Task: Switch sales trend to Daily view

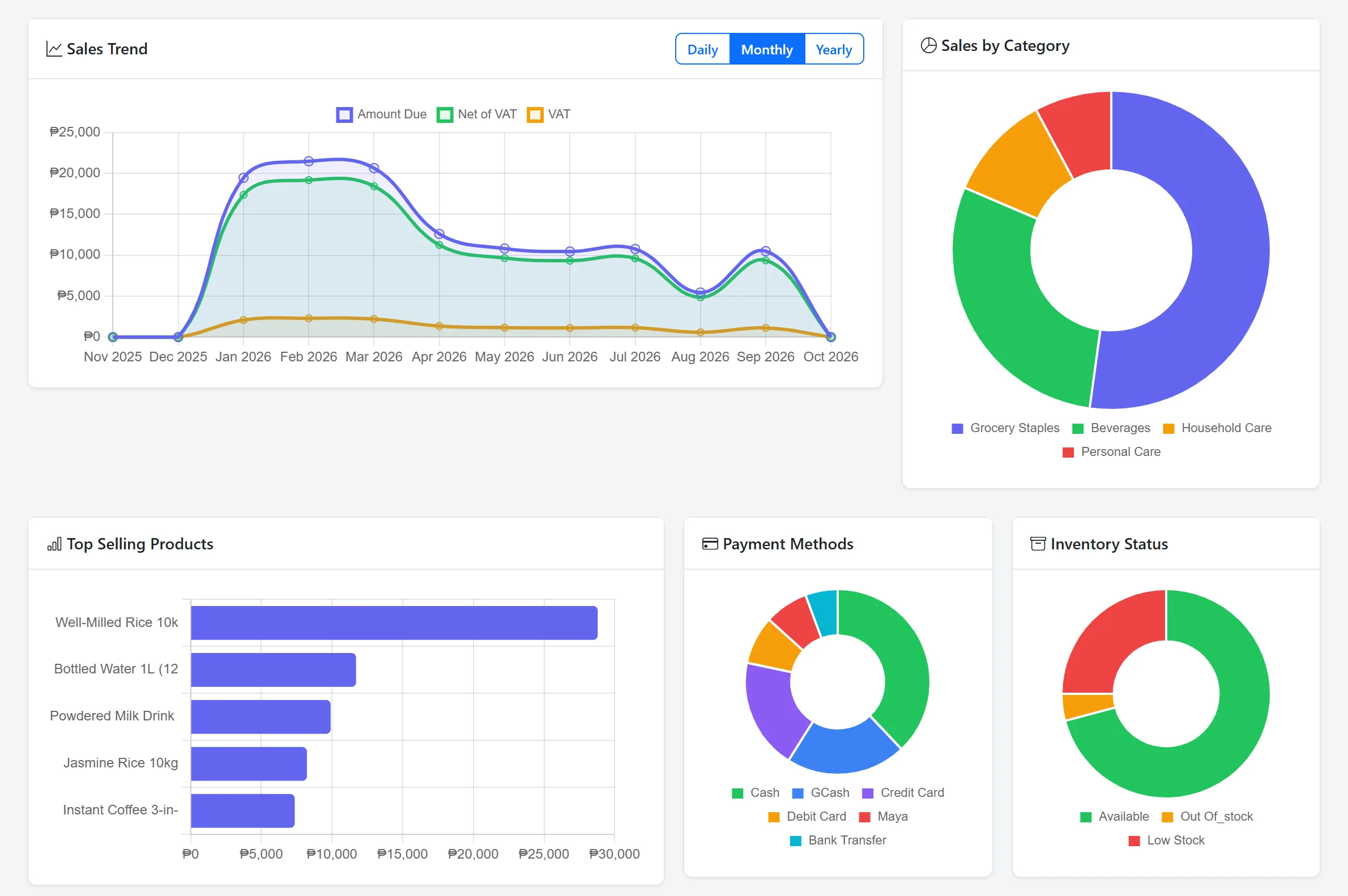Action: pyautogui.click(x=702, y=49)
